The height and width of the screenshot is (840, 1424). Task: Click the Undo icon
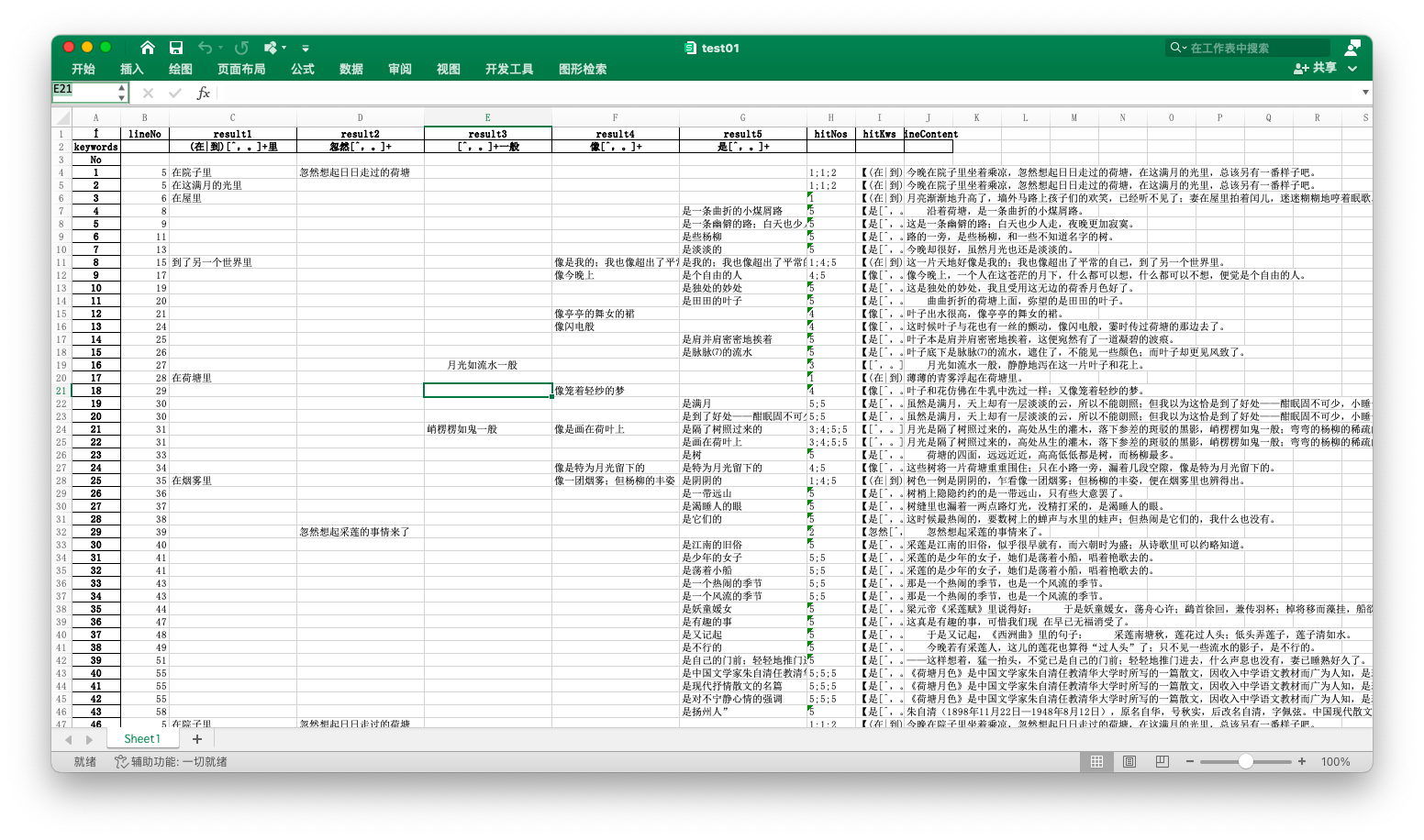tap(204, 47)
